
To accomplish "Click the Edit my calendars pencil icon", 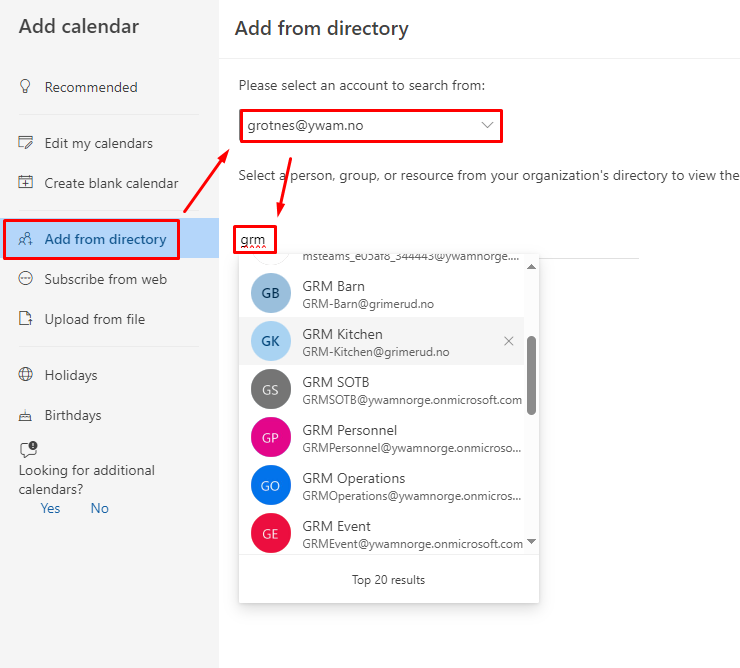I will click(26, 143).
